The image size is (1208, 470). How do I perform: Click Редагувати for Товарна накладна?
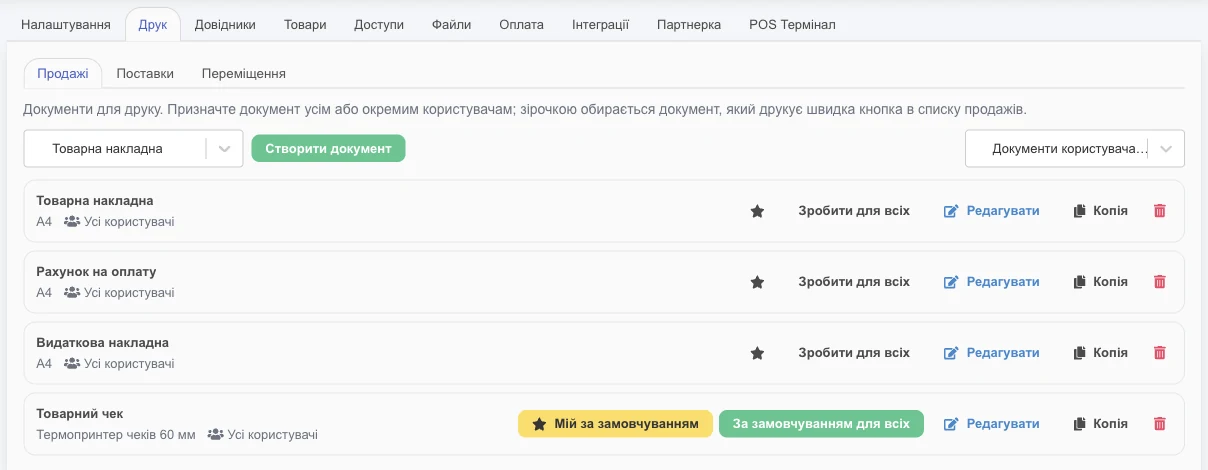(x=992, y=211)
